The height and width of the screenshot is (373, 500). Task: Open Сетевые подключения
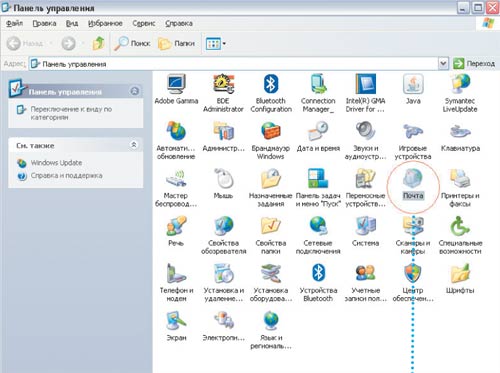coord(318,235)
